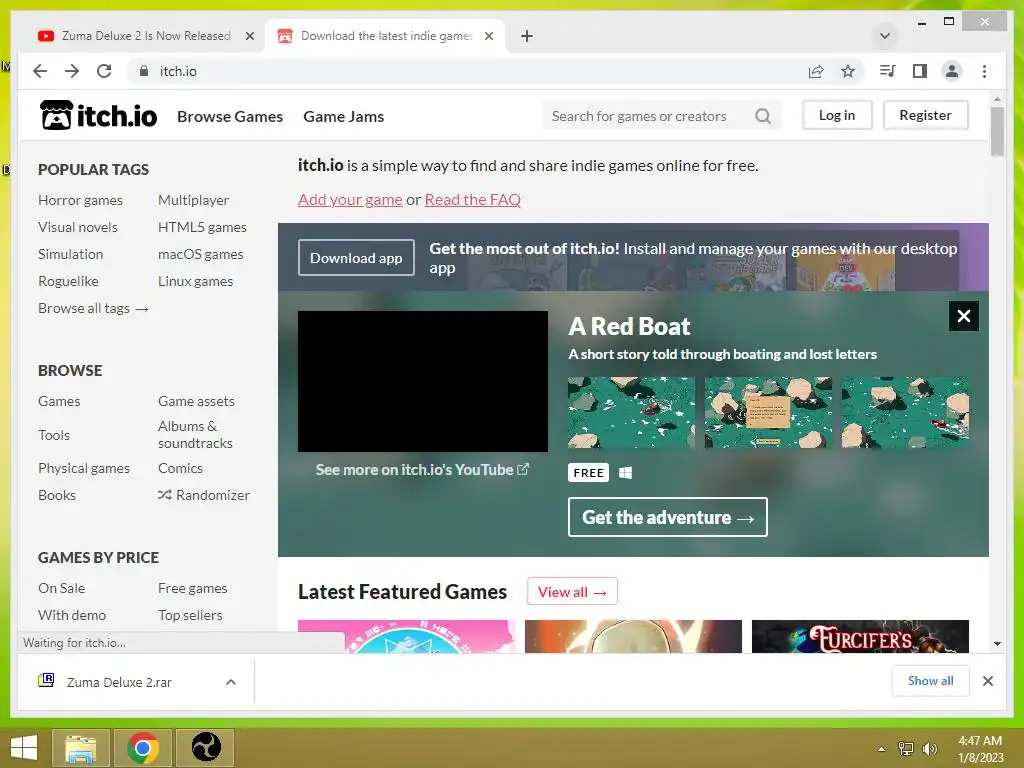Open the Chrome profile avatar
The image size is (1024, 768).
point(952,71)
